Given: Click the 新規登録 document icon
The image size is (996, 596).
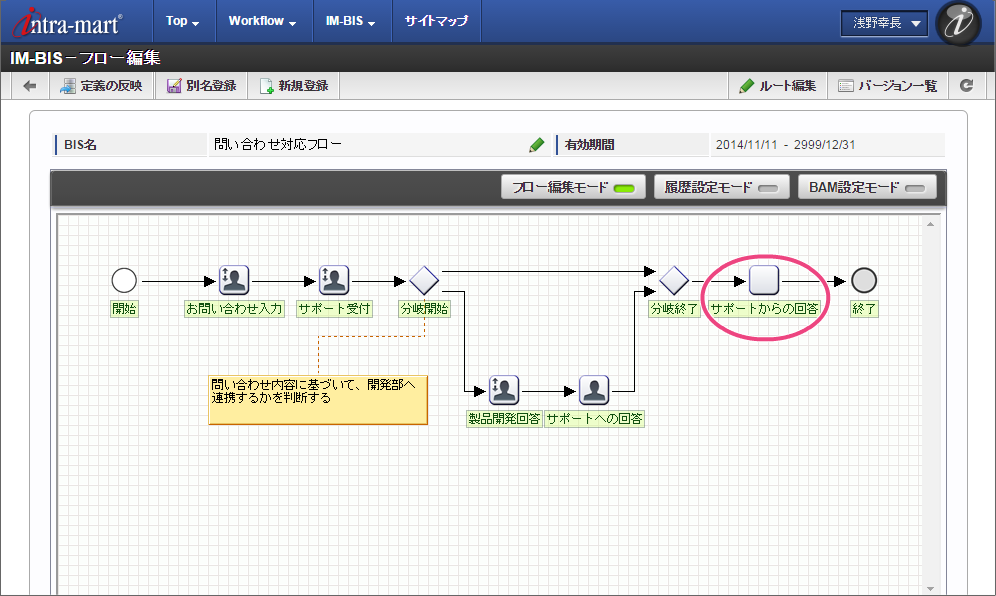Looking at the screenshot, I should coord(267,86).
